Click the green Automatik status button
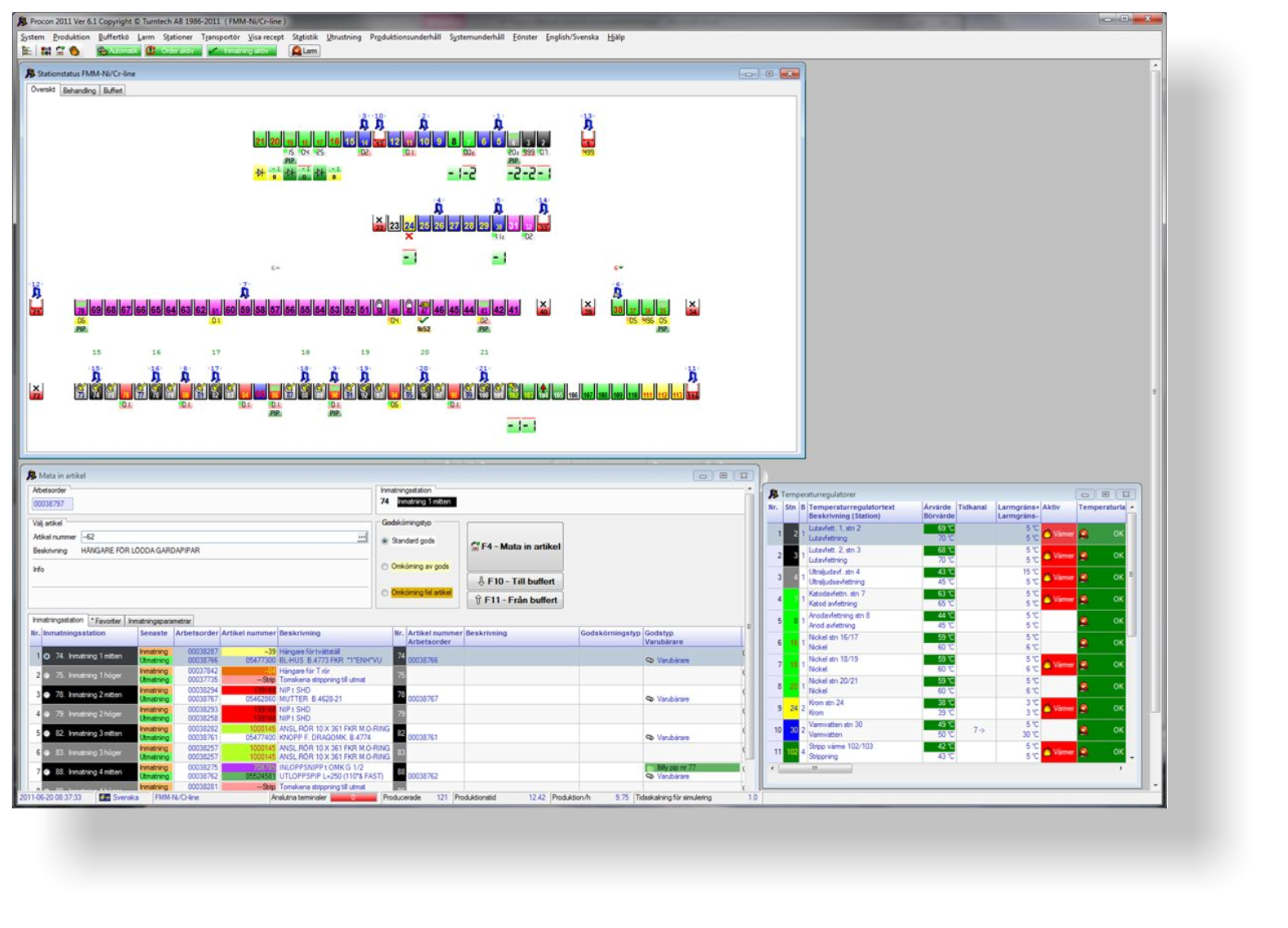Viewport: 1288px width, 928px height. click(x=119, y=51)
